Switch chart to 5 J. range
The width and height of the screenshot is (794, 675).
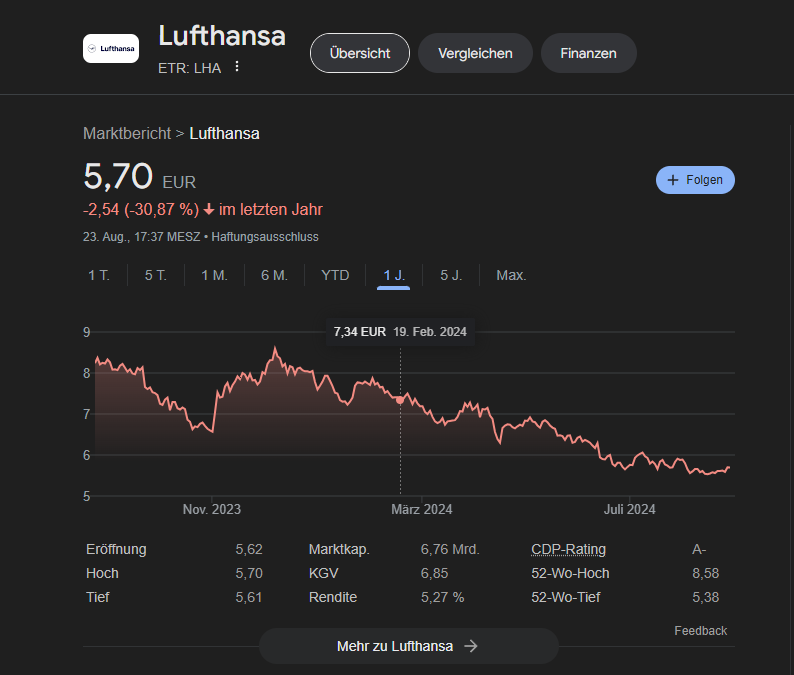451,275
